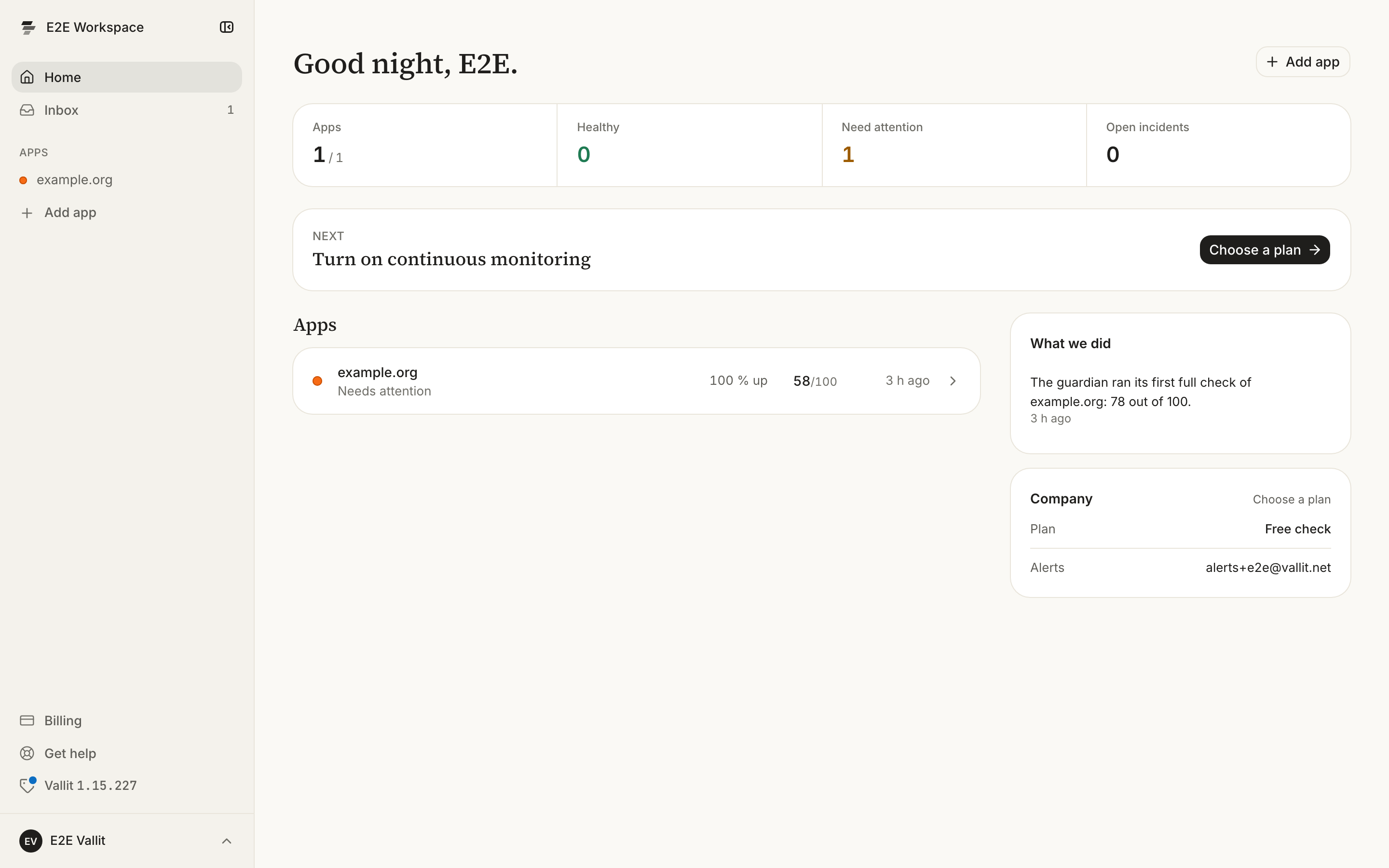This screenshot has height=868, width=1389.
Task: Click the plus icon next to sidebar Add app
Action: pos(27,213)
